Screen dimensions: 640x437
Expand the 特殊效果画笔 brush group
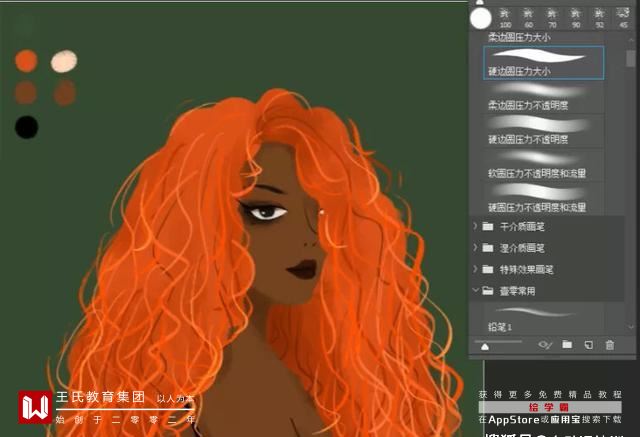475,269
